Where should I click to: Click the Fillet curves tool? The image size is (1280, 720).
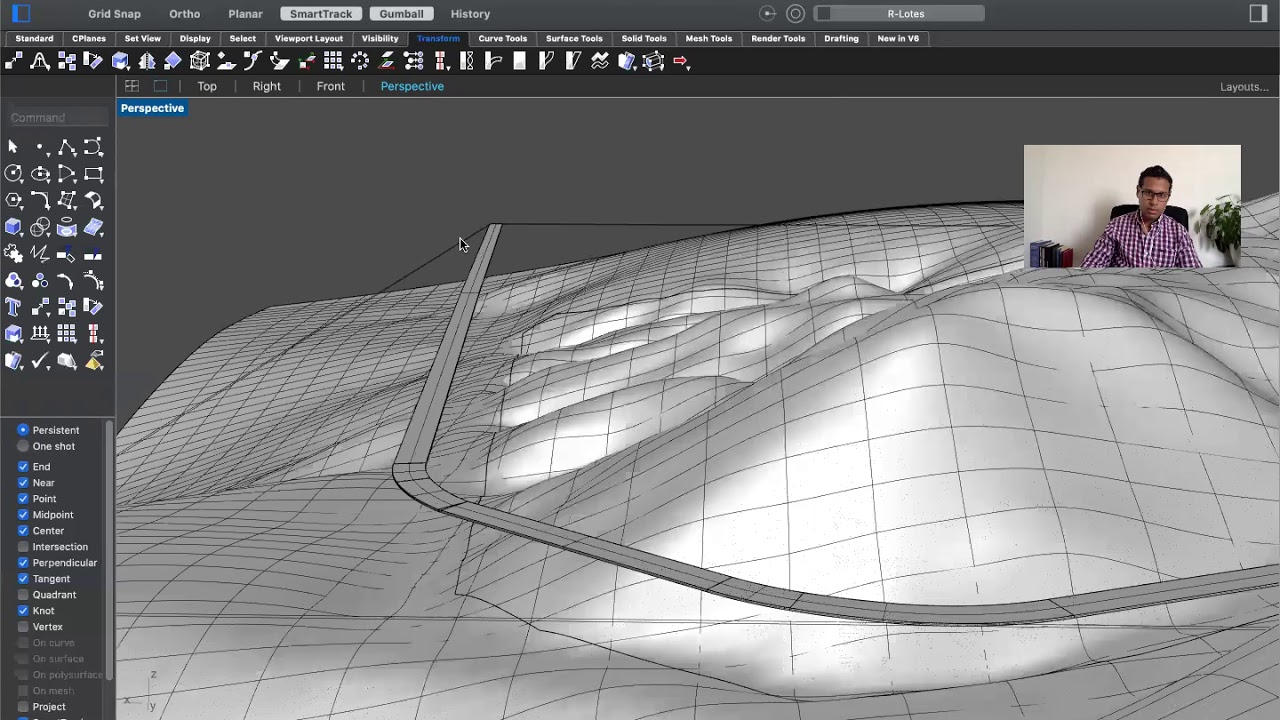(x=40, y=201)
